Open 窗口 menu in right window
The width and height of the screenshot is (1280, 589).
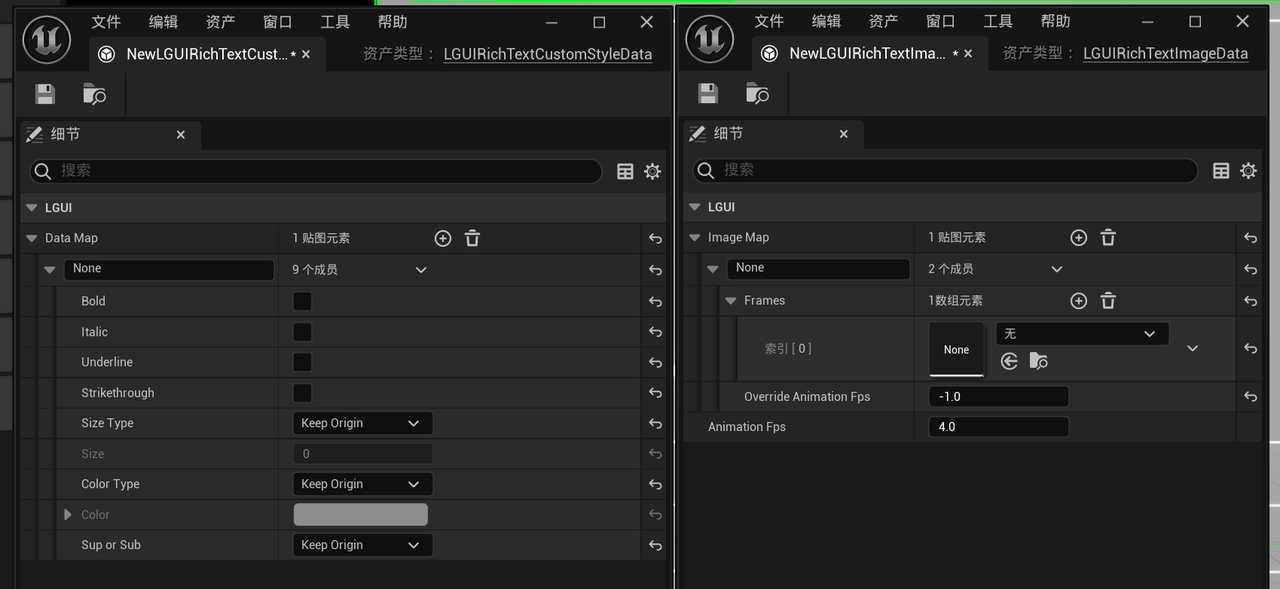point(940,21)
